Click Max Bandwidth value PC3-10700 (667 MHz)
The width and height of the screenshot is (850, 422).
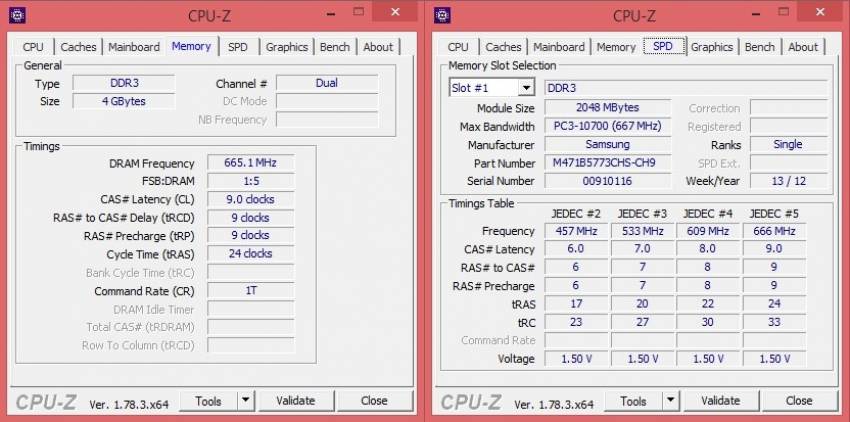click(607, 126)
